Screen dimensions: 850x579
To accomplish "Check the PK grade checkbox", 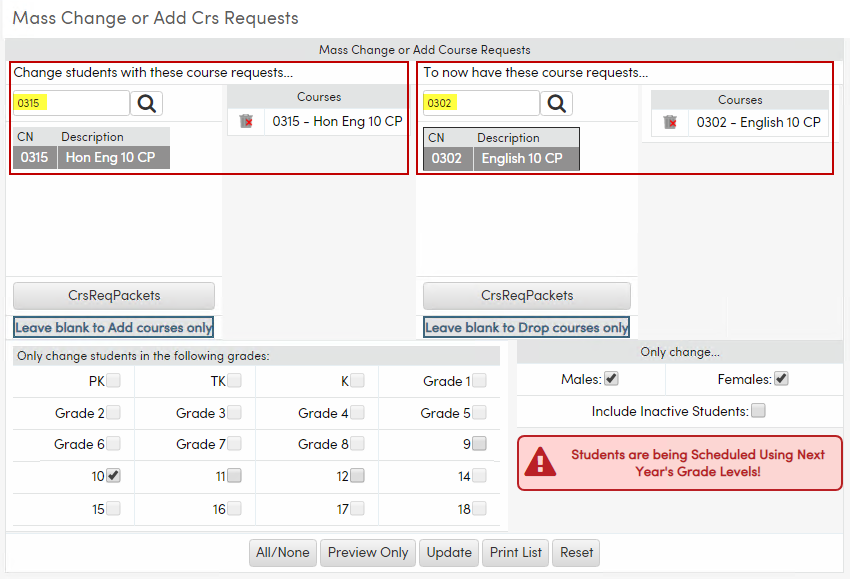I will click(112, 380).
